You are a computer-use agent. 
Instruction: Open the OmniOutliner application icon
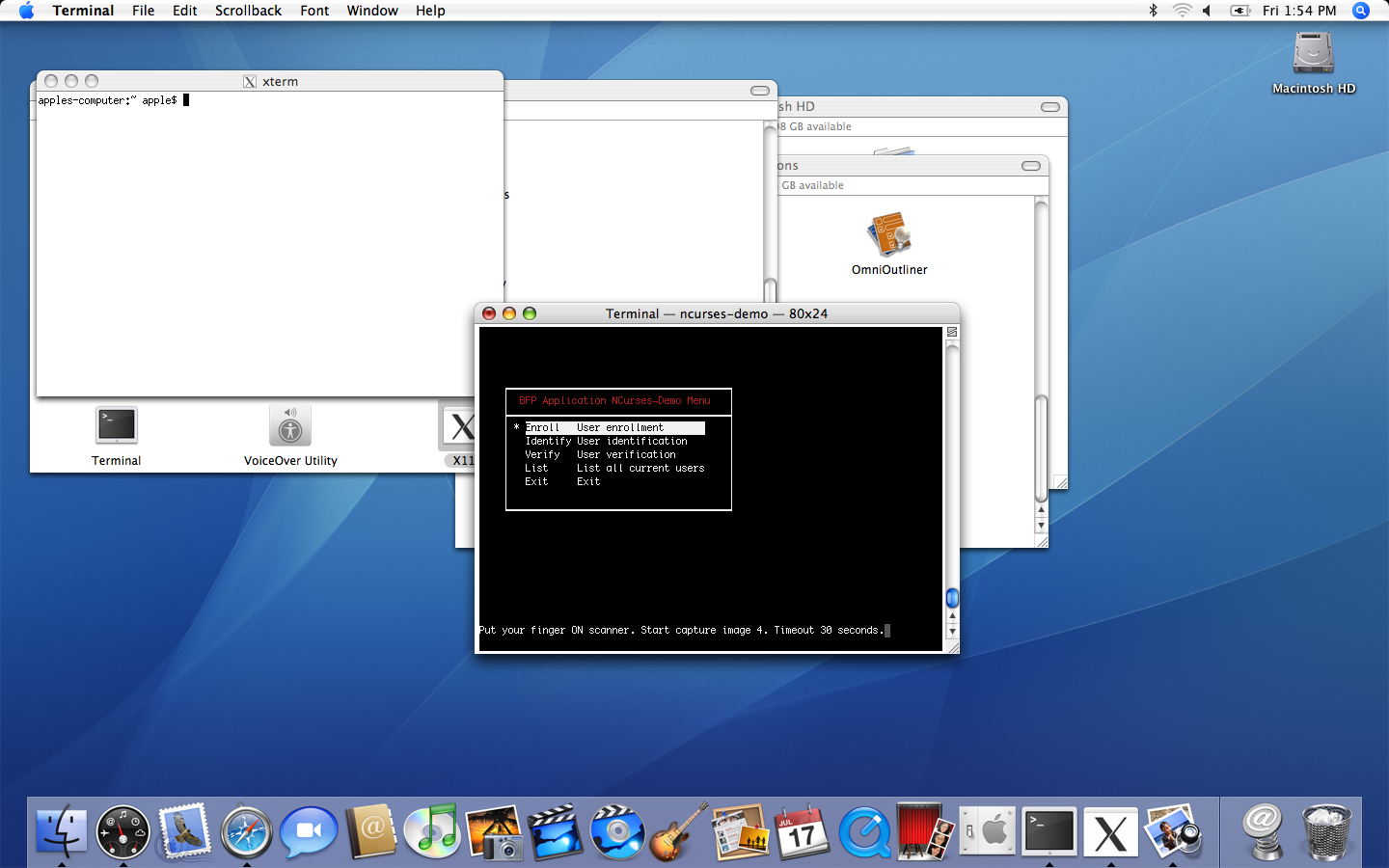tap(888, 236)
